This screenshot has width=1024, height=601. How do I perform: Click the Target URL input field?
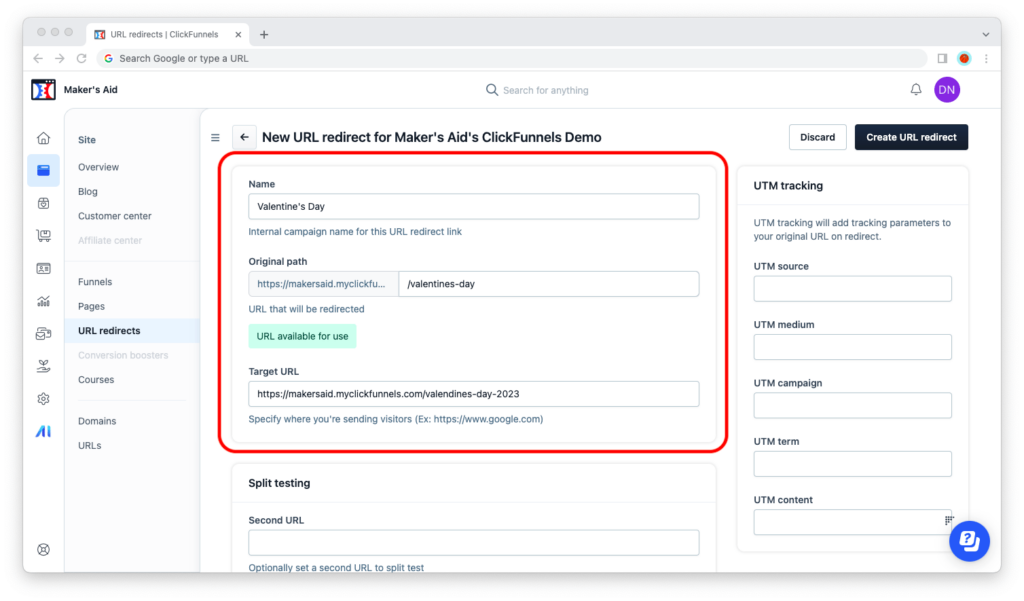pyautogui.click(x=473, y=394)
